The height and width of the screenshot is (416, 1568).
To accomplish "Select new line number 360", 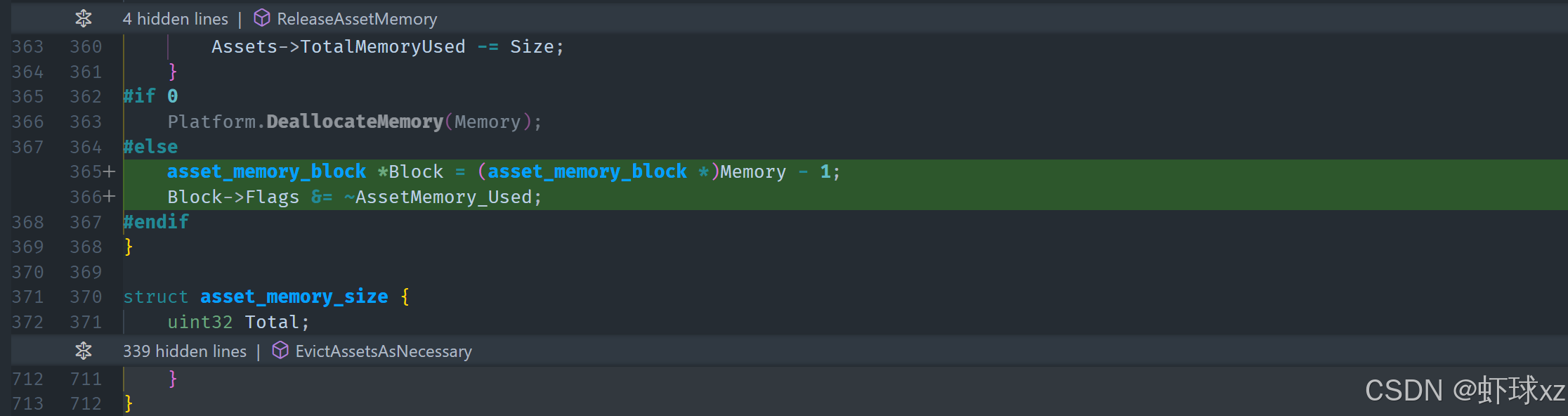I will point(86,47).
